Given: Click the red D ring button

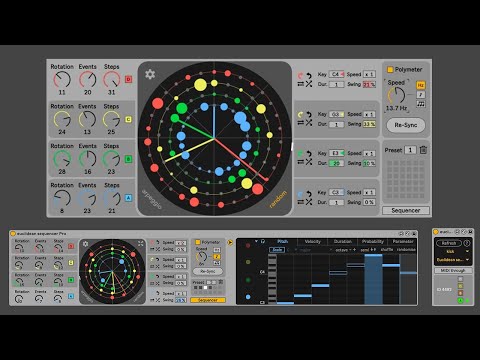Looking at the screenshot, I should click(128, 79).
